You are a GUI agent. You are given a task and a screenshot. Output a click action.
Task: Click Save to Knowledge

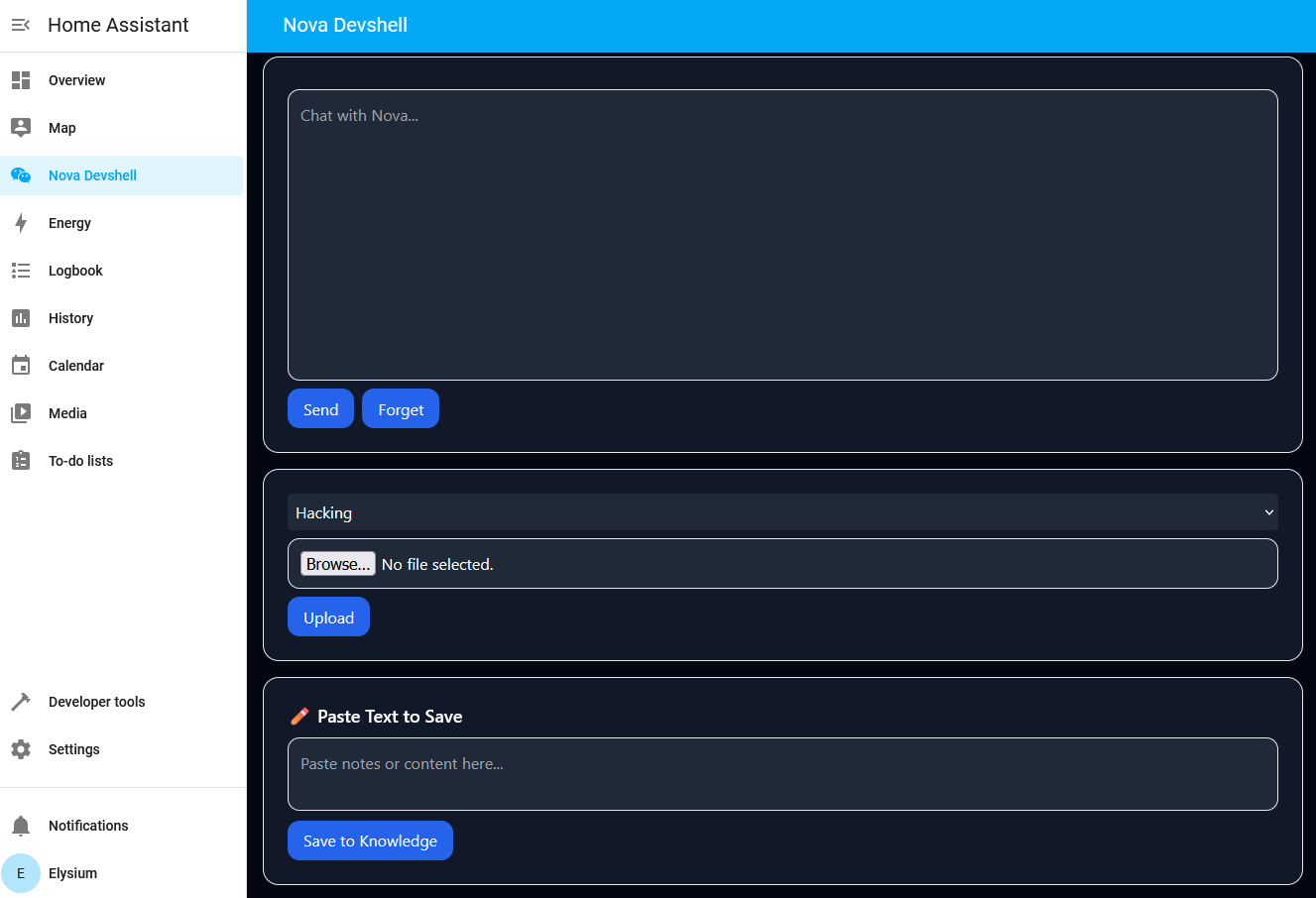coord(370,840)
